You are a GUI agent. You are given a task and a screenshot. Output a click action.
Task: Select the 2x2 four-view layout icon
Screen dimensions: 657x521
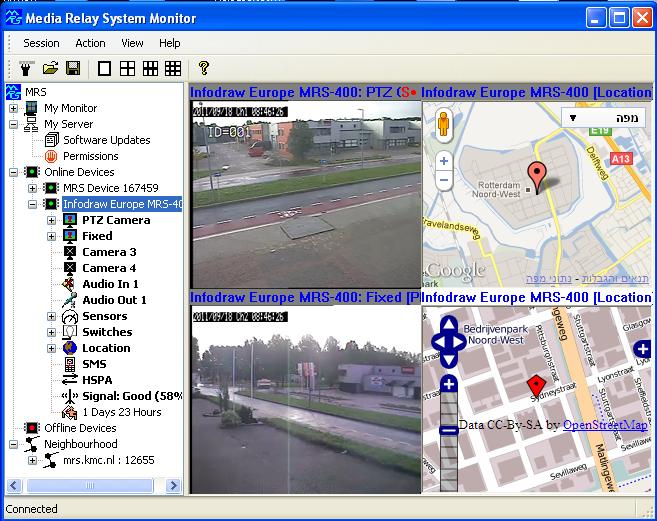(127, 68)
